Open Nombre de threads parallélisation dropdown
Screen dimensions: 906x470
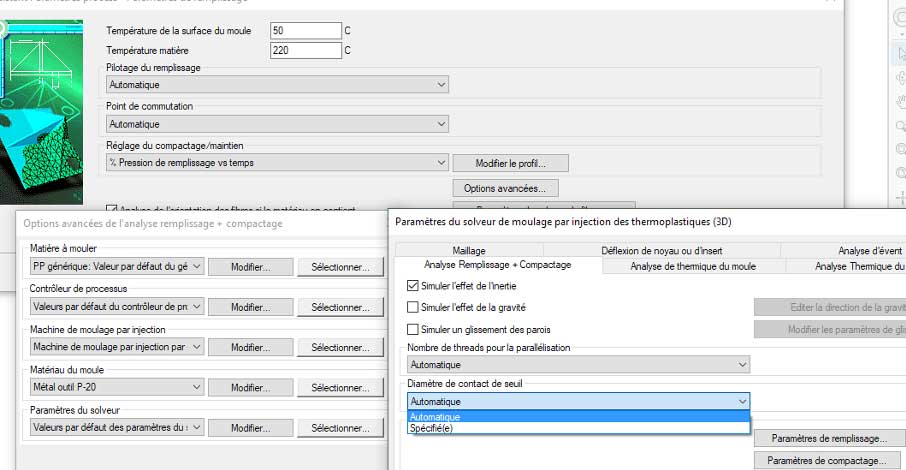[578, 365]
